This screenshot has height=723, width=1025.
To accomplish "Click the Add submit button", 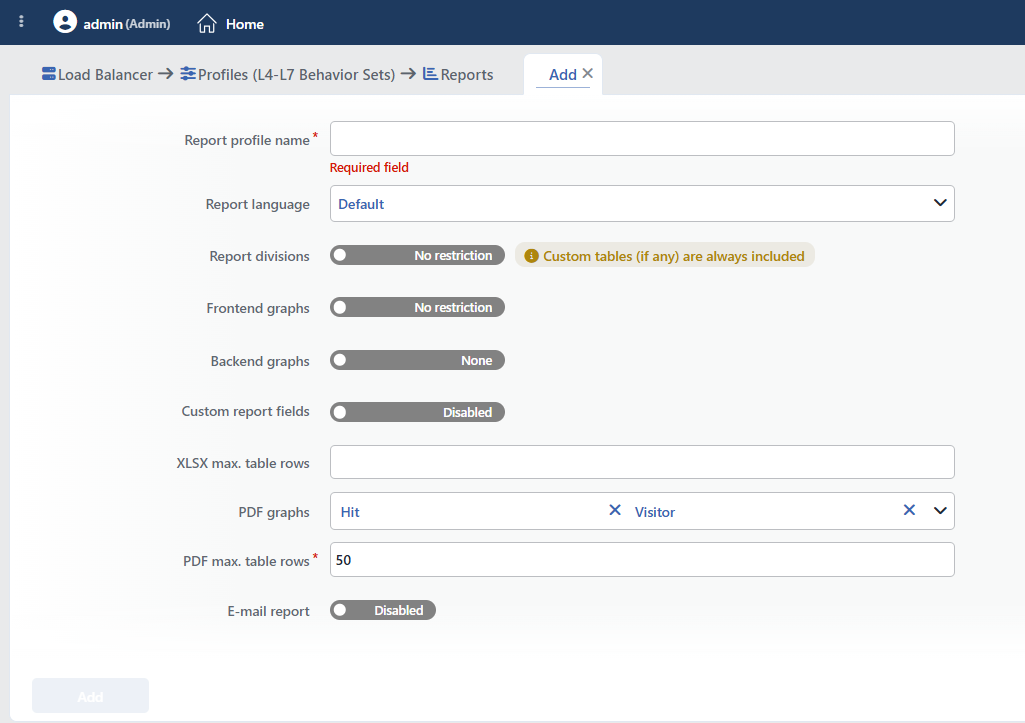I will tap(90, 696).
